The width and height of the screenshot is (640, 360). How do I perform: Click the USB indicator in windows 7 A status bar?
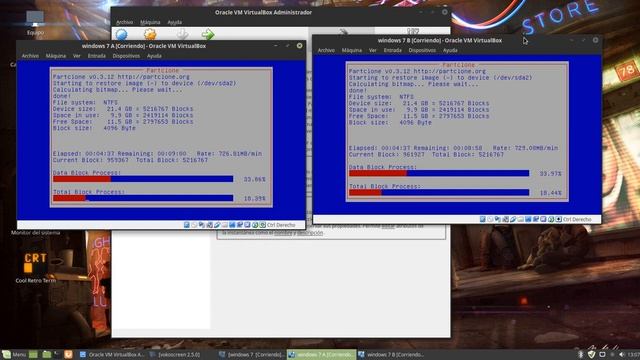click(x=217, y=225)
